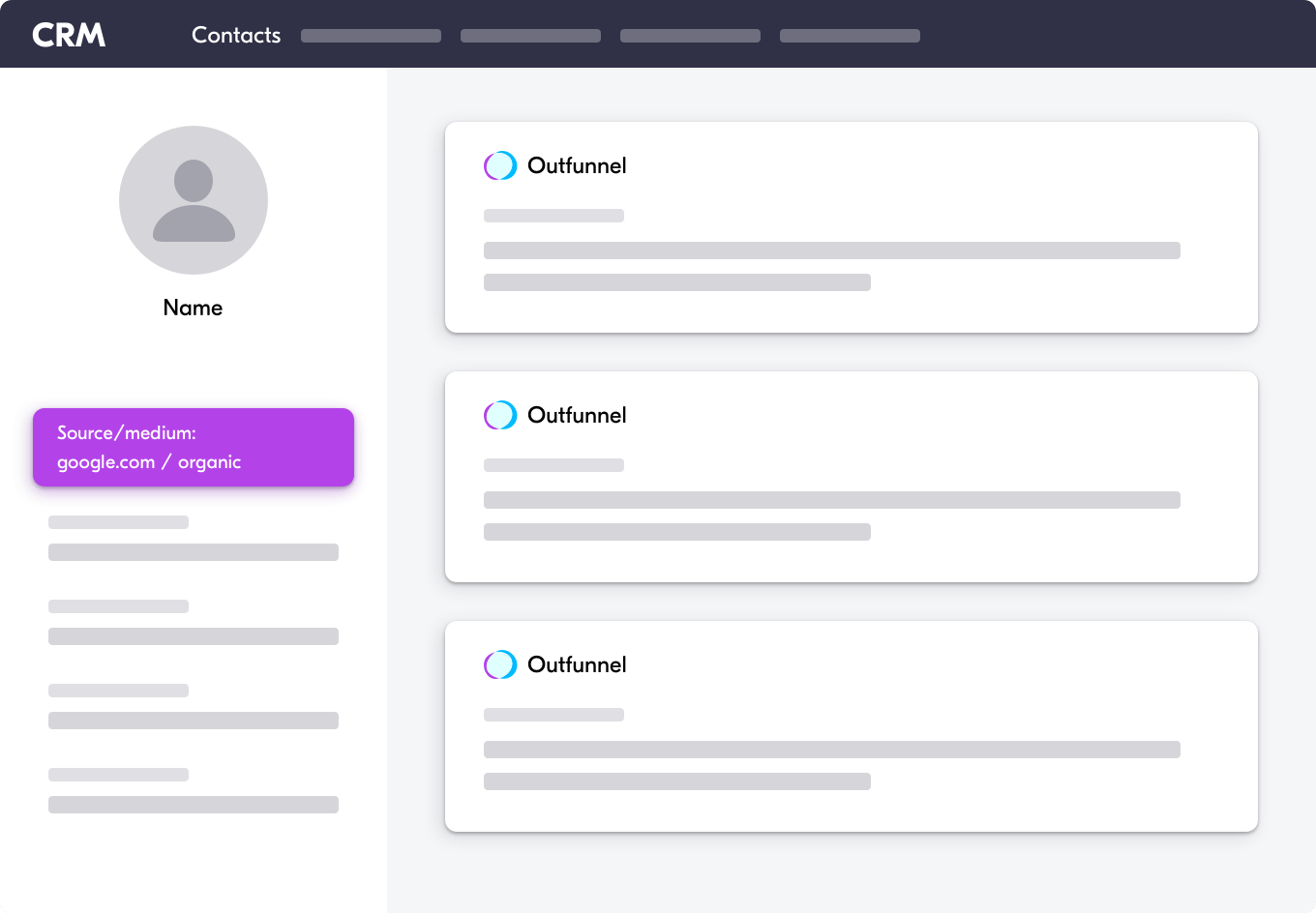
Task: Click the rightmost placeholder item in the navbar
Action: pos(850,35)
